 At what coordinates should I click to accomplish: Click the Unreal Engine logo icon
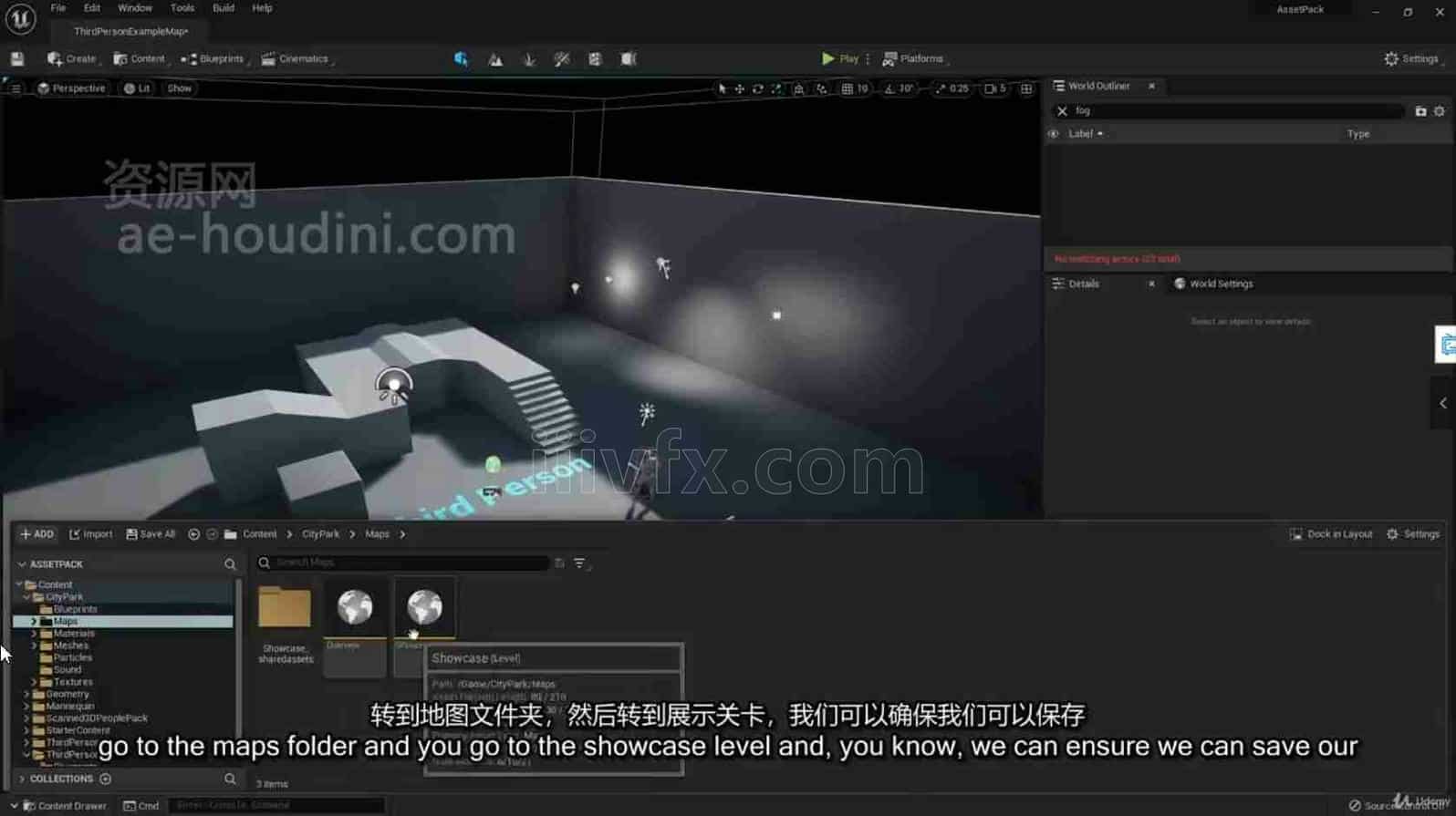(x=20, y=18)
